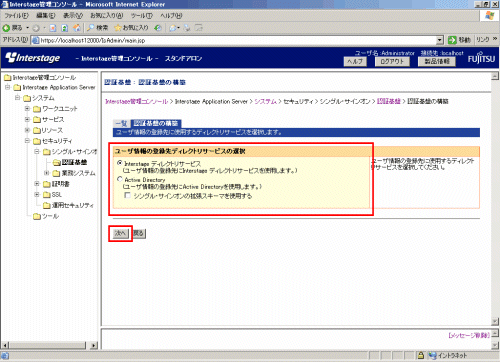
Task: Click the ログアウト button in header
Action: click(x=392, y=61)
